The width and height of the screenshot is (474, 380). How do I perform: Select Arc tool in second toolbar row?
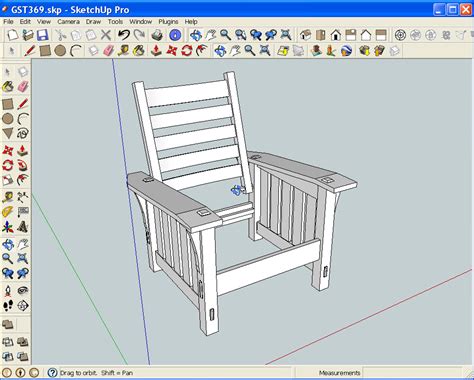pyautogui.click(x=76, y=51)
